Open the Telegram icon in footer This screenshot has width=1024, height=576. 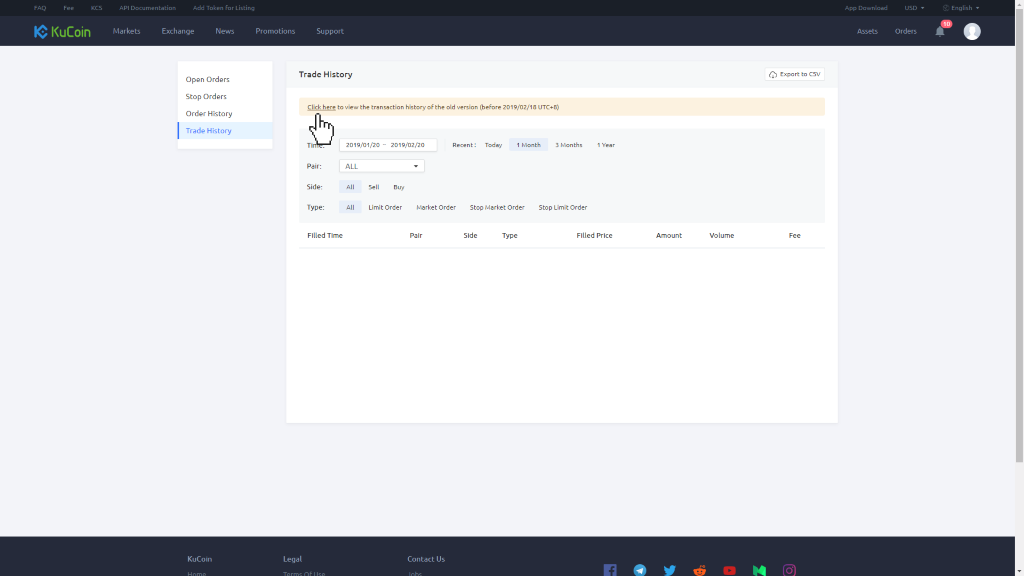pos(640,570)
